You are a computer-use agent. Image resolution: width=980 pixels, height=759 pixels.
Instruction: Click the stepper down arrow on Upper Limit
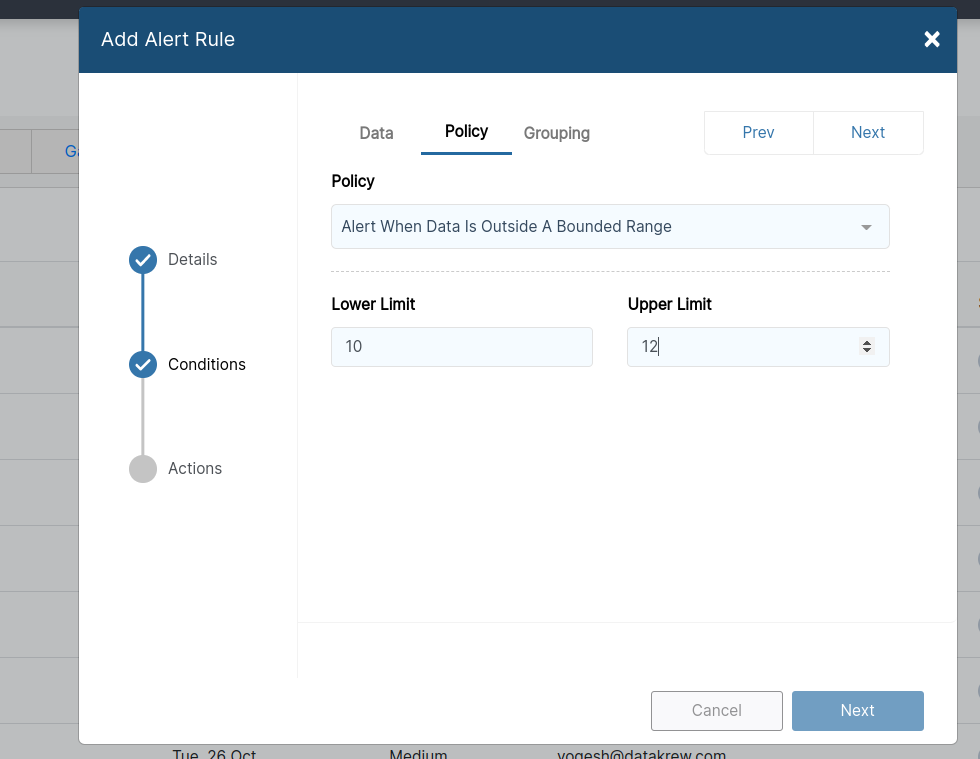coord(867,351)
